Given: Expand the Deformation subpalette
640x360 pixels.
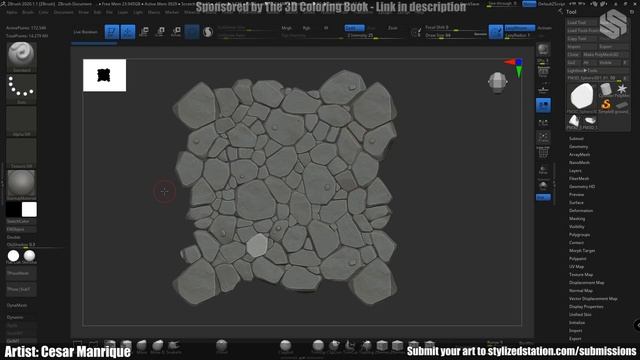Looking at the screenshot, I should pyautogui.click(x=581, y=211).
